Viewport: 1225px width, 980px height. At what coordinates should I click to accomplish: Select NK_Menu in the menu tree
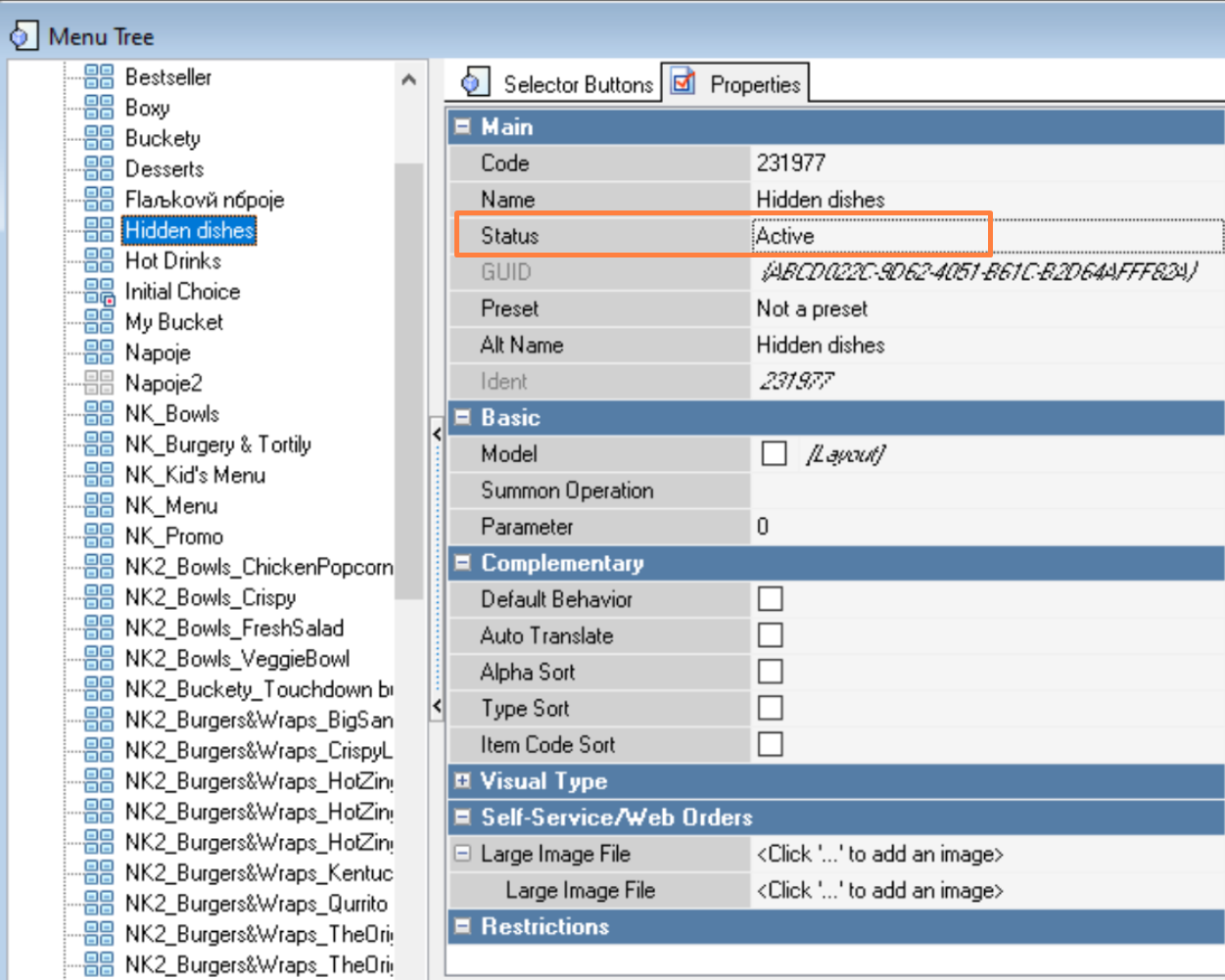tap(171, 505)
